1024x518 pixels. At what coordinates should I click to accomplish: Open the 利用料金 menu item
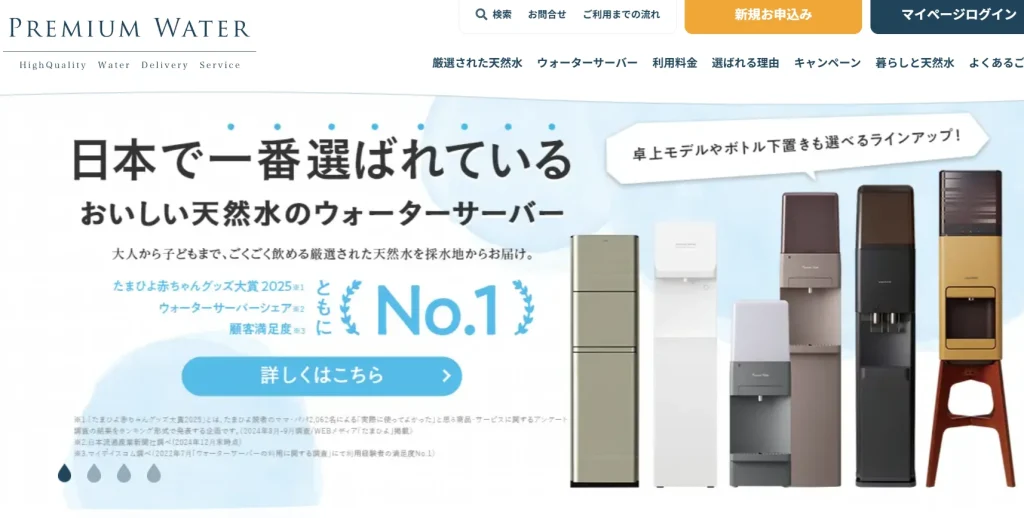(x=675, y=63)
